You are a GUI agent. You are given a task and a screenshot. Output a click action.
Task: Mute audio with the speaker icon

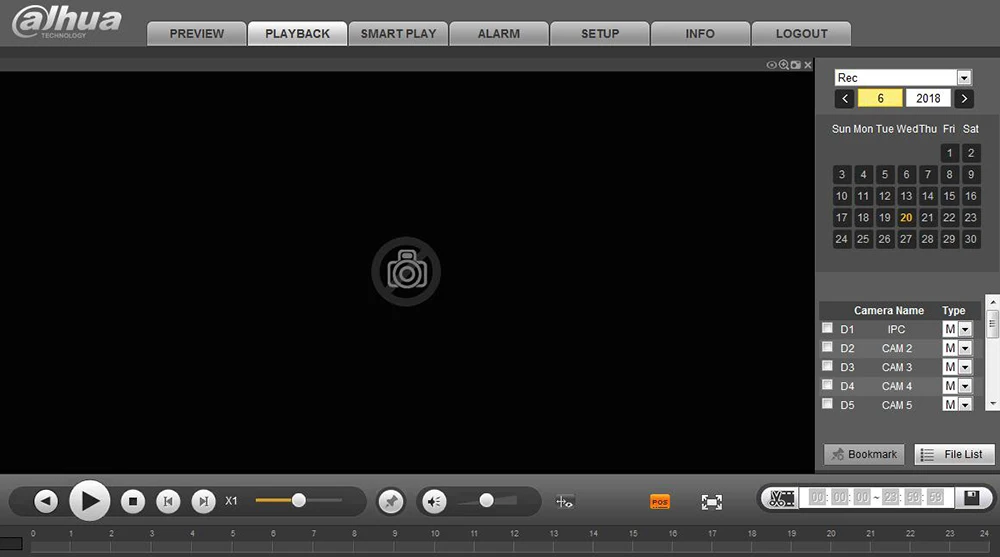click(434, 501)
